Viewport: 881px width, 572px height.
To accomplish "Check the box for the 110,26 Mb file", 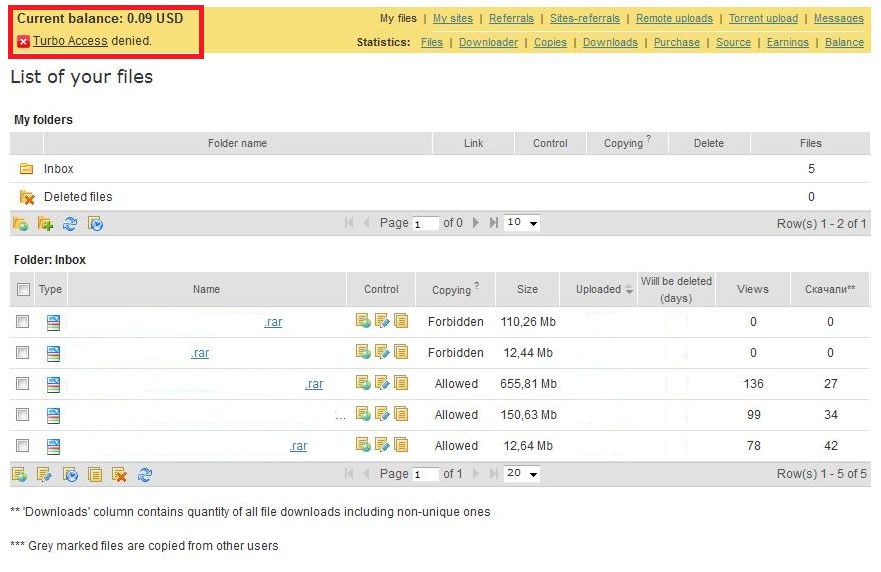I will [x=23, y=322].
